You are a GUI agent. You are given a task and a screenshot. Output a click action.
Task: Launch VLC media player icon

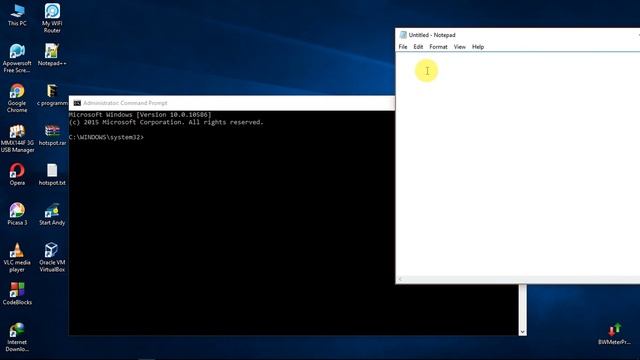tap(17, 258)
